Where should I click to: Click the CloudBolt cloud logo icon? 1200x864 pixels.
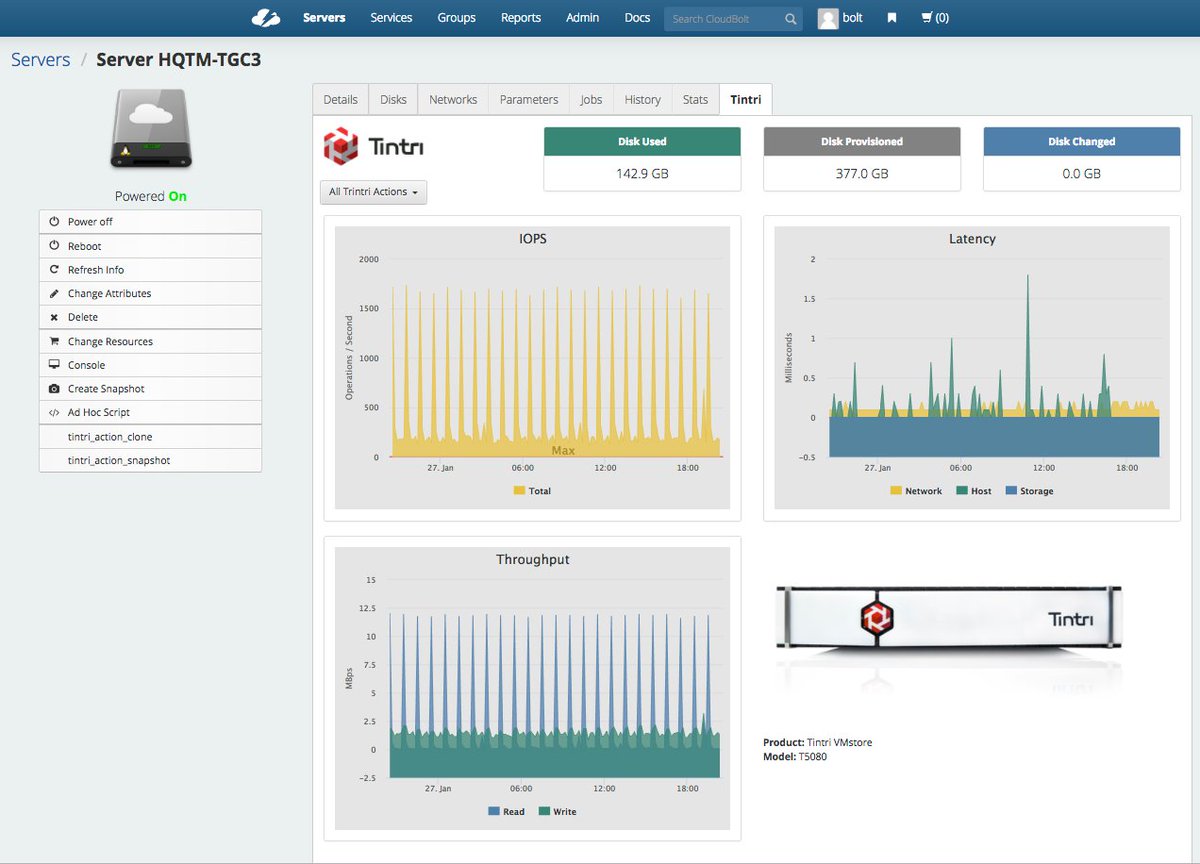265,17
